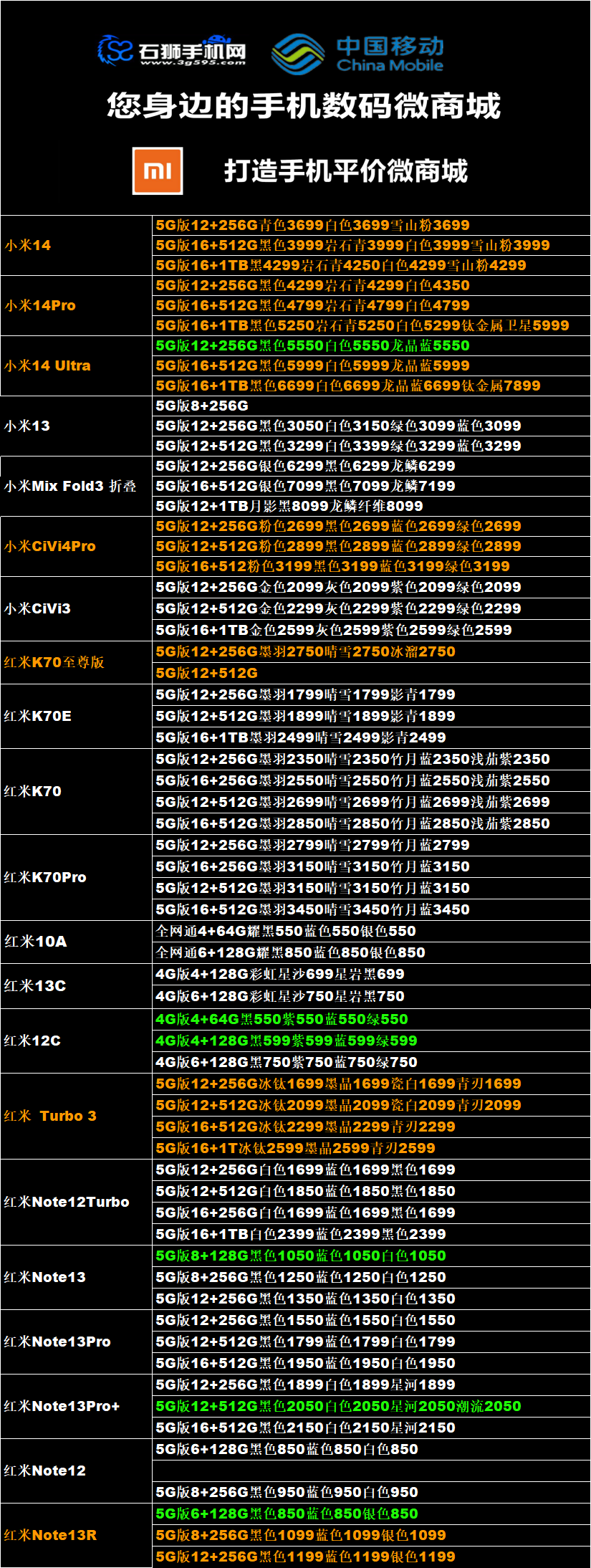
Task: Select the model cell labeled exactly 红米Note13Pro
Action: 77,1342
